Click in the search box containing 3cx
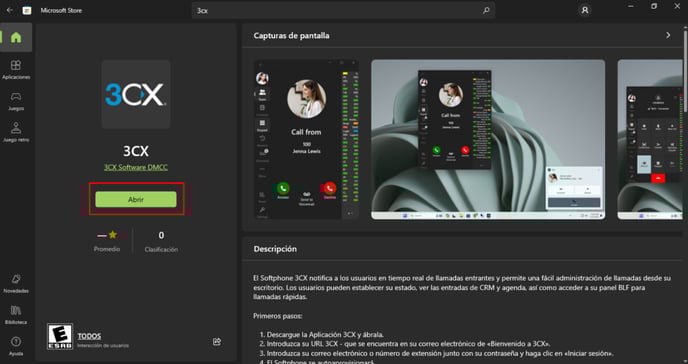Image resolution: width=688 pixels, height=364 pixels. coord(343,10)
